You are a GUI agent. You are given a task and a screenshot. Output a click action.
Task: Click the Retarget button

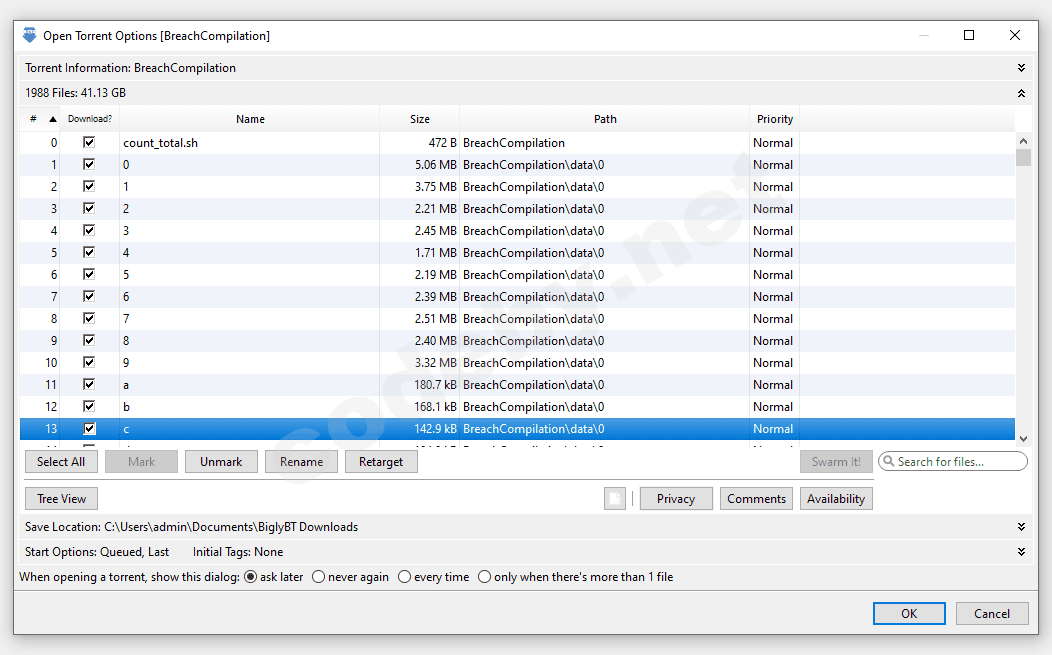point(381,462)
